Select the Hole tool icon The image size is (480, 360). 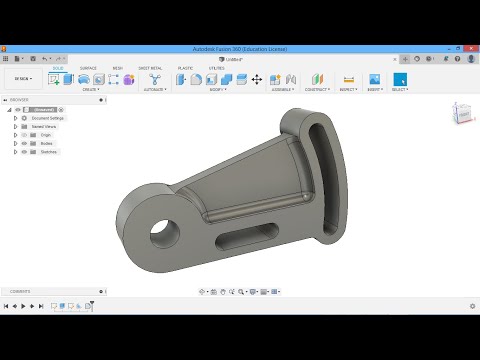(99, 79)
